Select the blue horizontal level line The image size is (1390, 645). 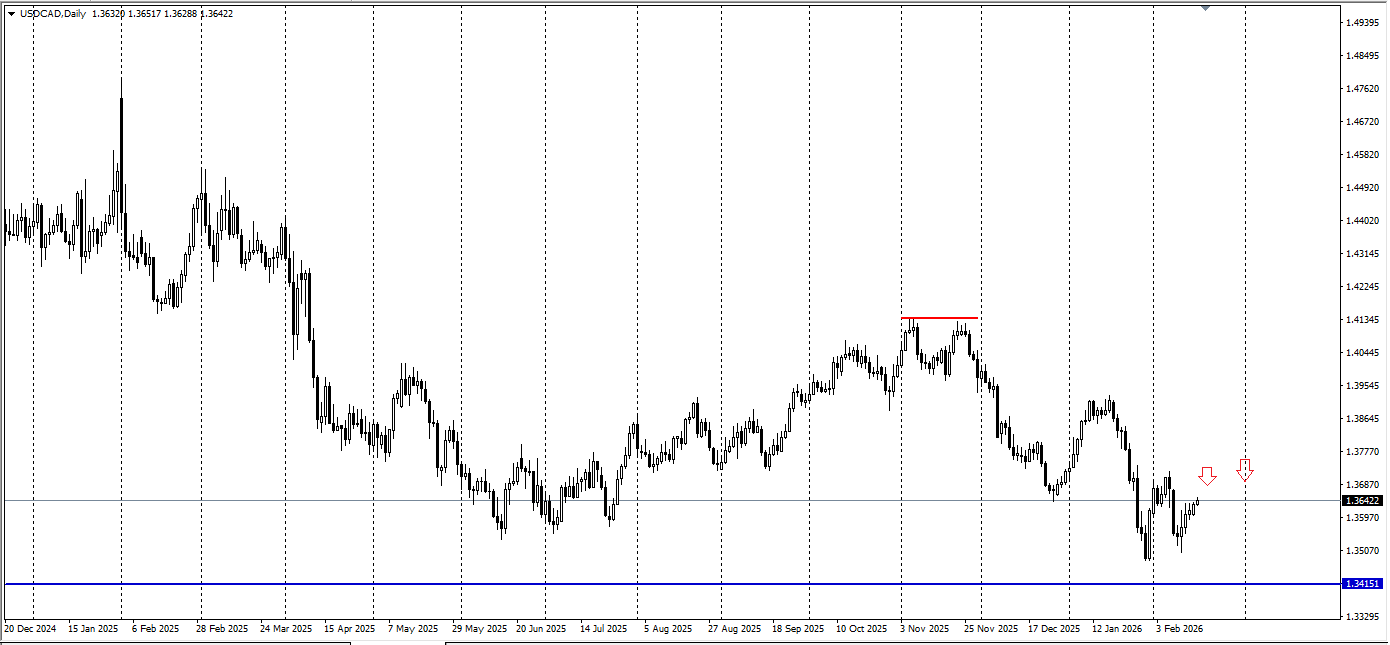(672, 583)
